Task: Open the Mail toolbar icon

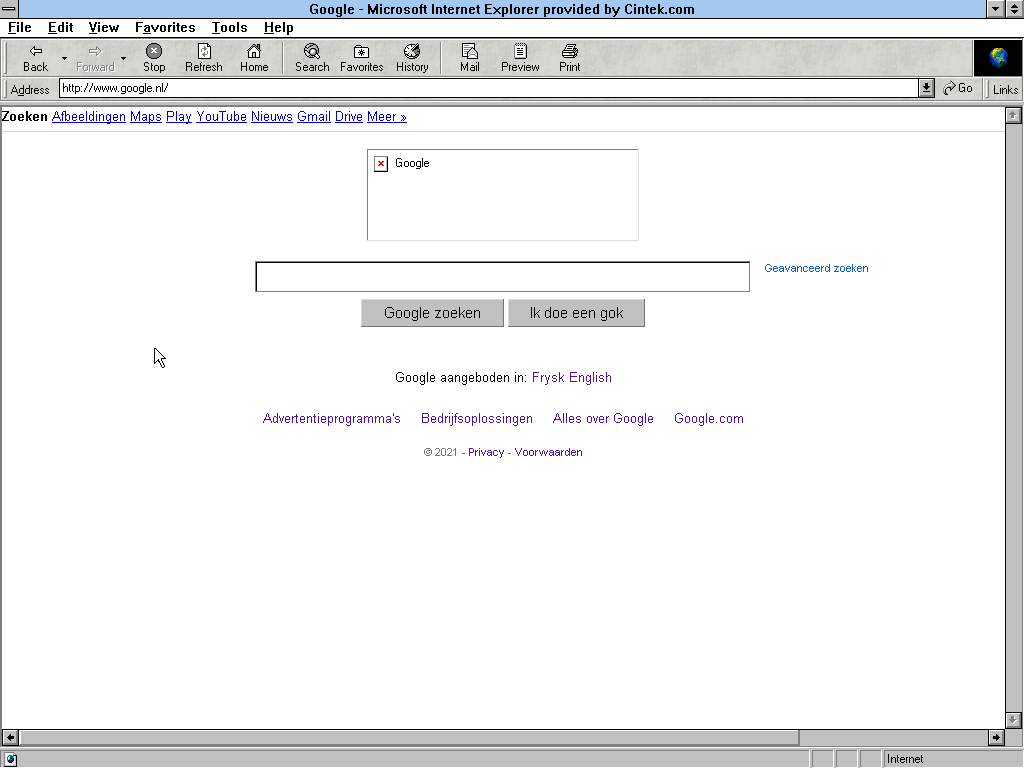Action: click(470, 57)
